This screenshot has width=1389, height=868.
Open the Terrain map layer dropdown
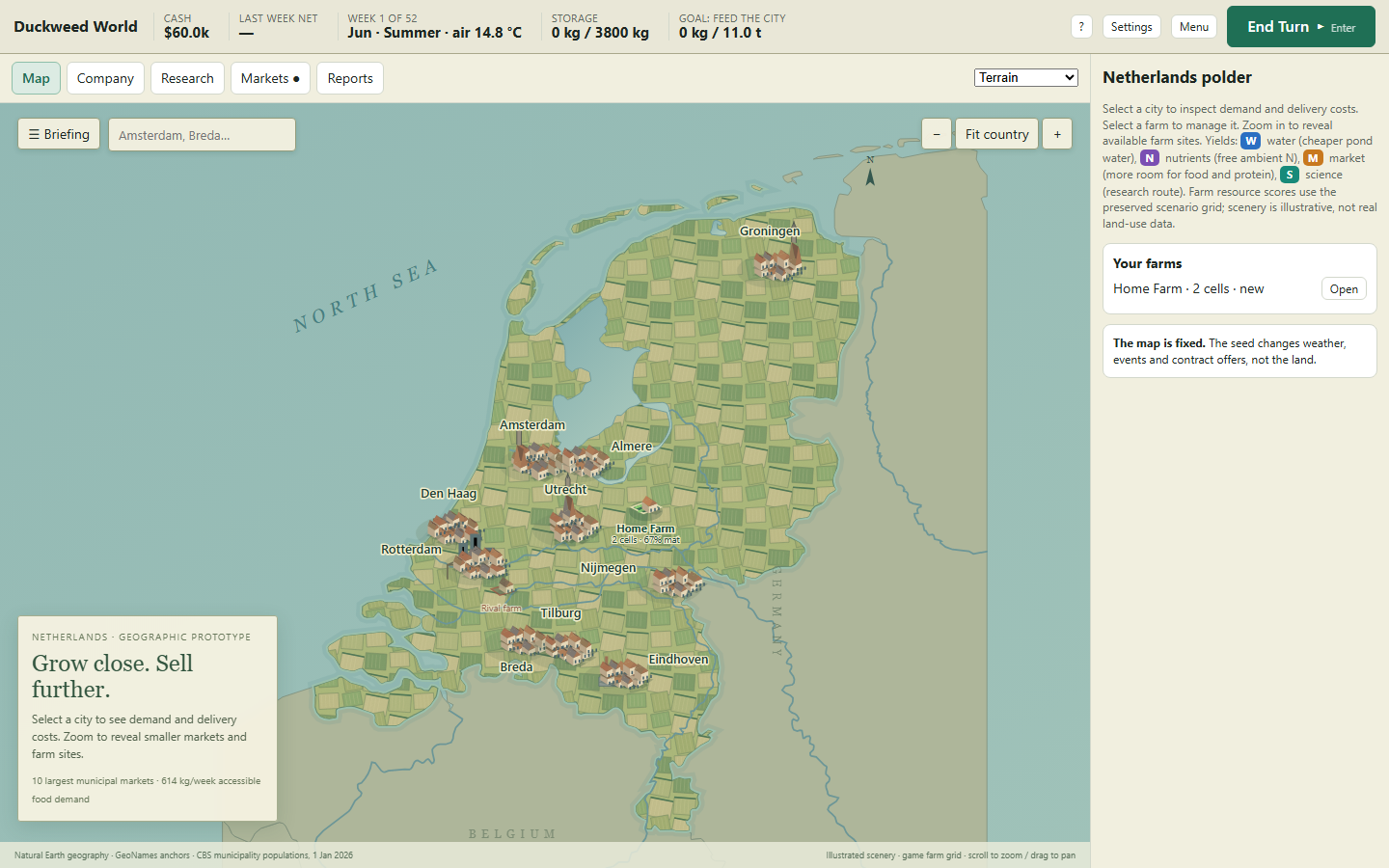tap(1026, 77)
